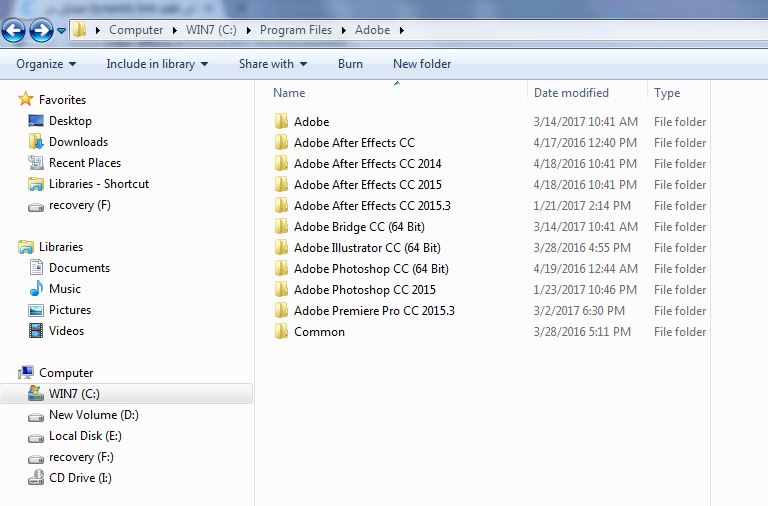
Task: Open the Organize menu
Action: (46, 64)
